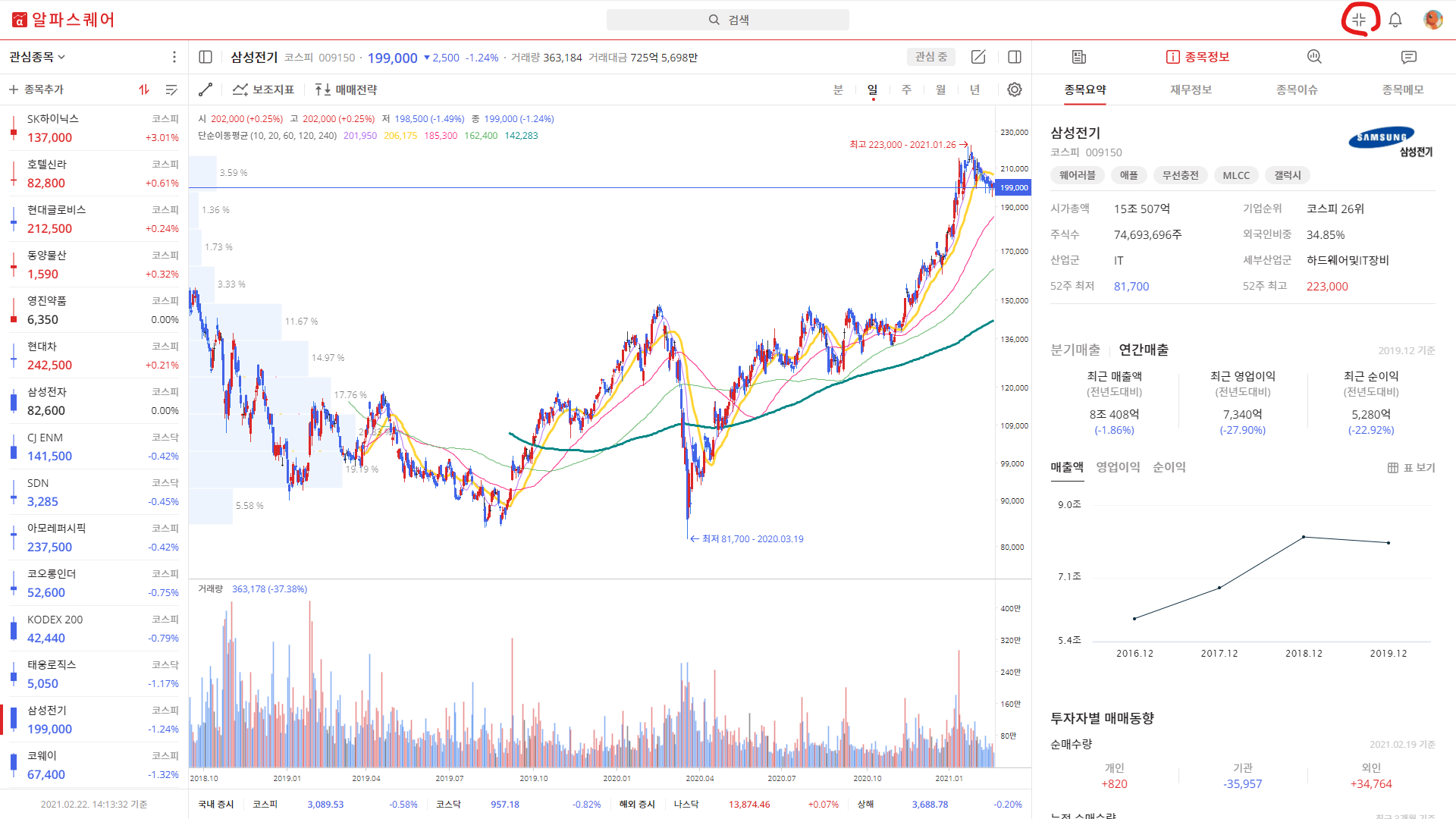This screenshot has height=819, width=1456.
Task: Select SK하이닉스 in the watchlist
Action: click(94, 128)
